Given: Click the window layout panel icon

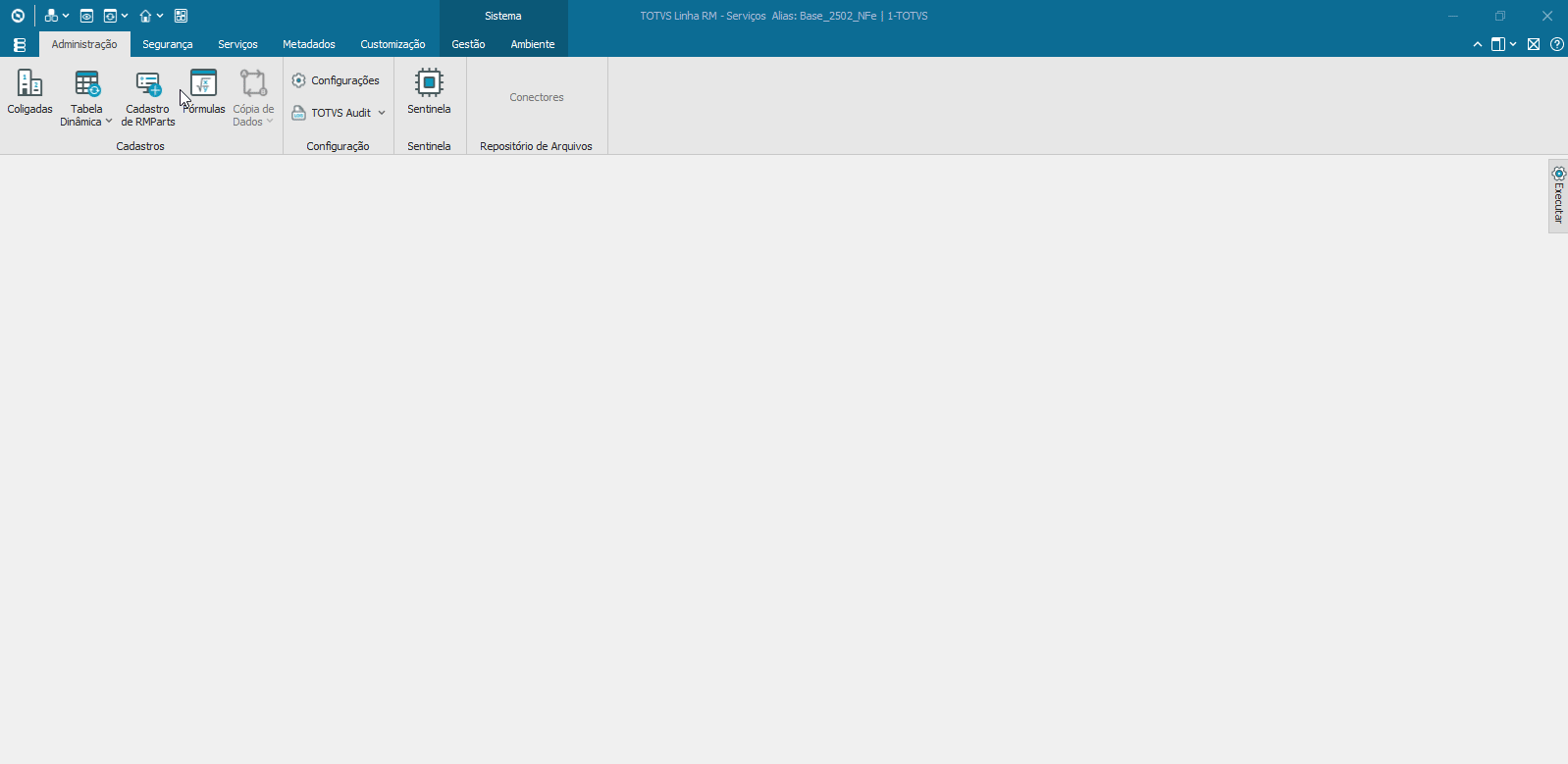Looking at the screenshot, I should coord(1498,44).
